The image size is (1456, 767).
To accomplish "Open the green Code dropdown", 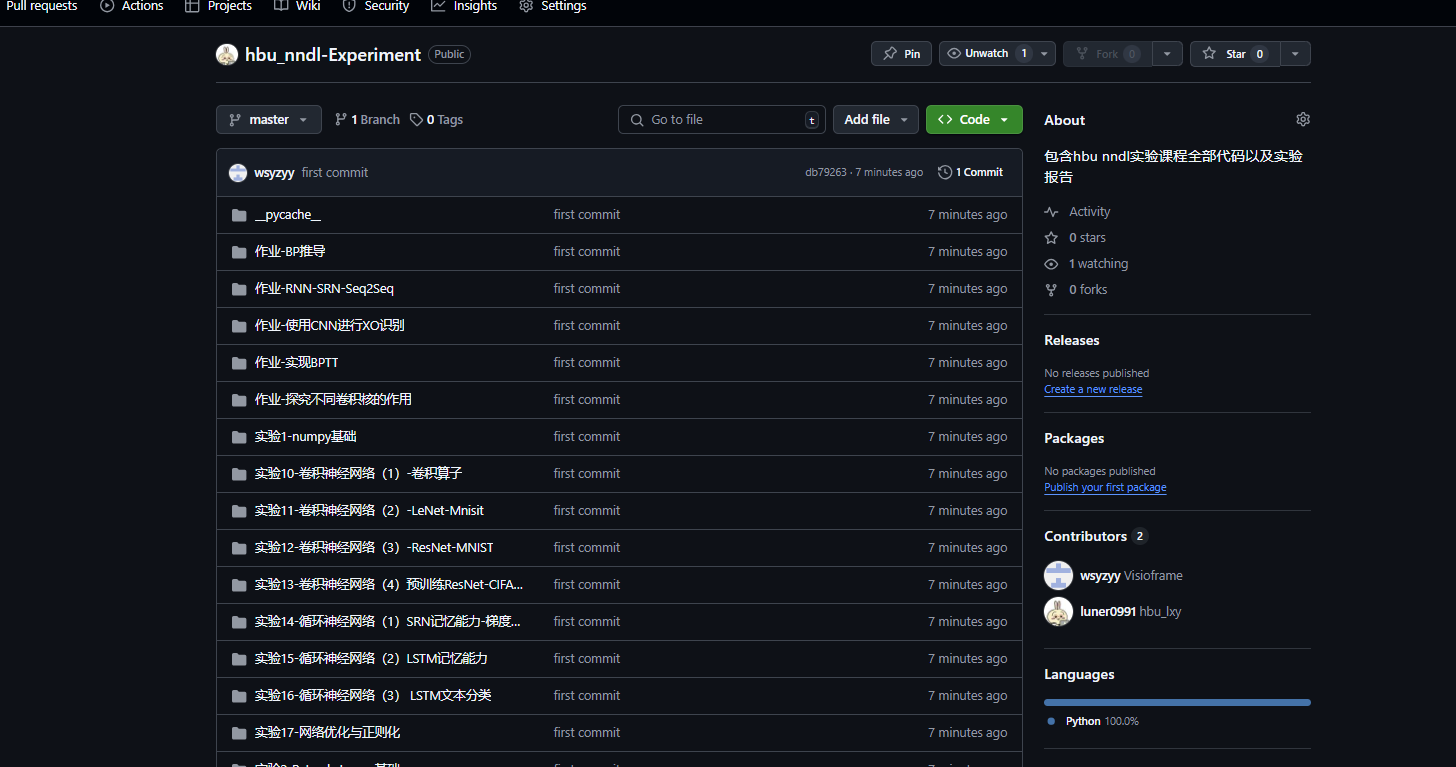I will point(974,119).
